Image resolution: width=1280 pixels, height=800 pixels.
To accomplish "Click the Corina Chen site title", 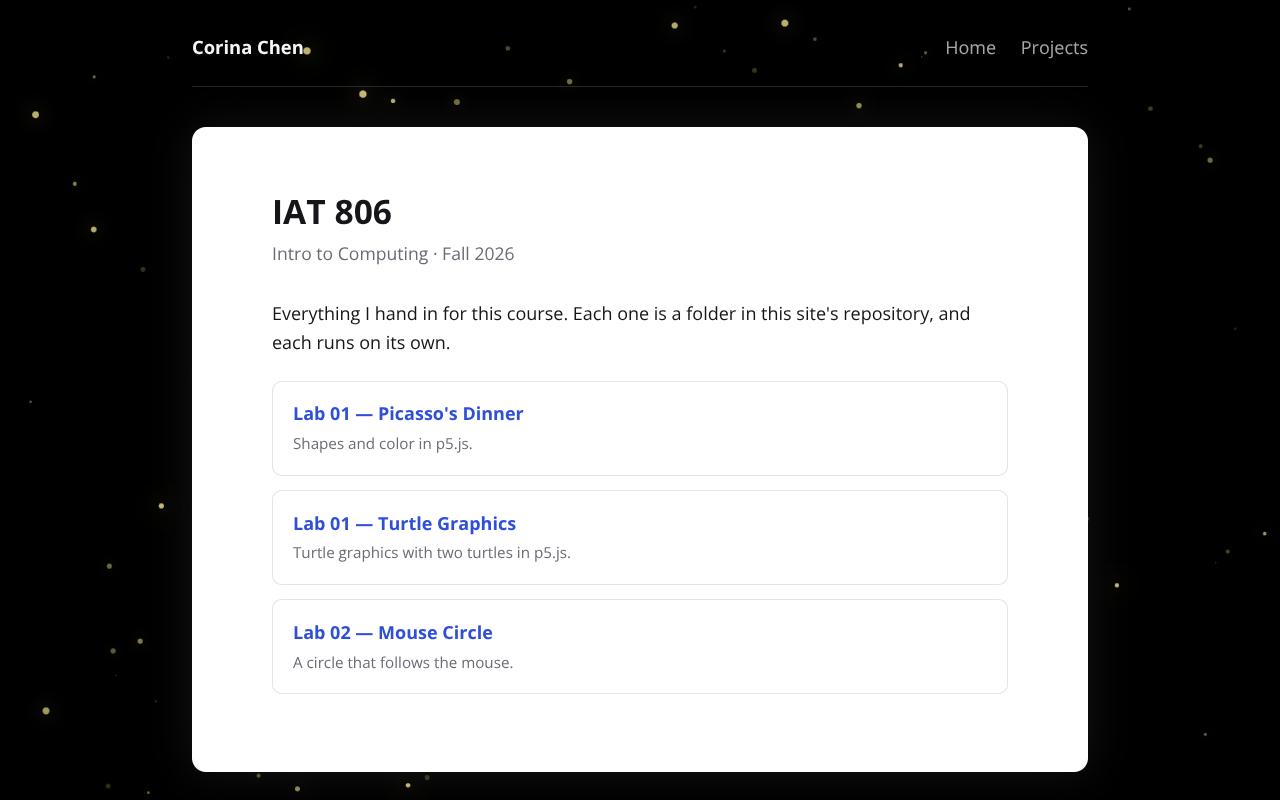I will point(248,48).
